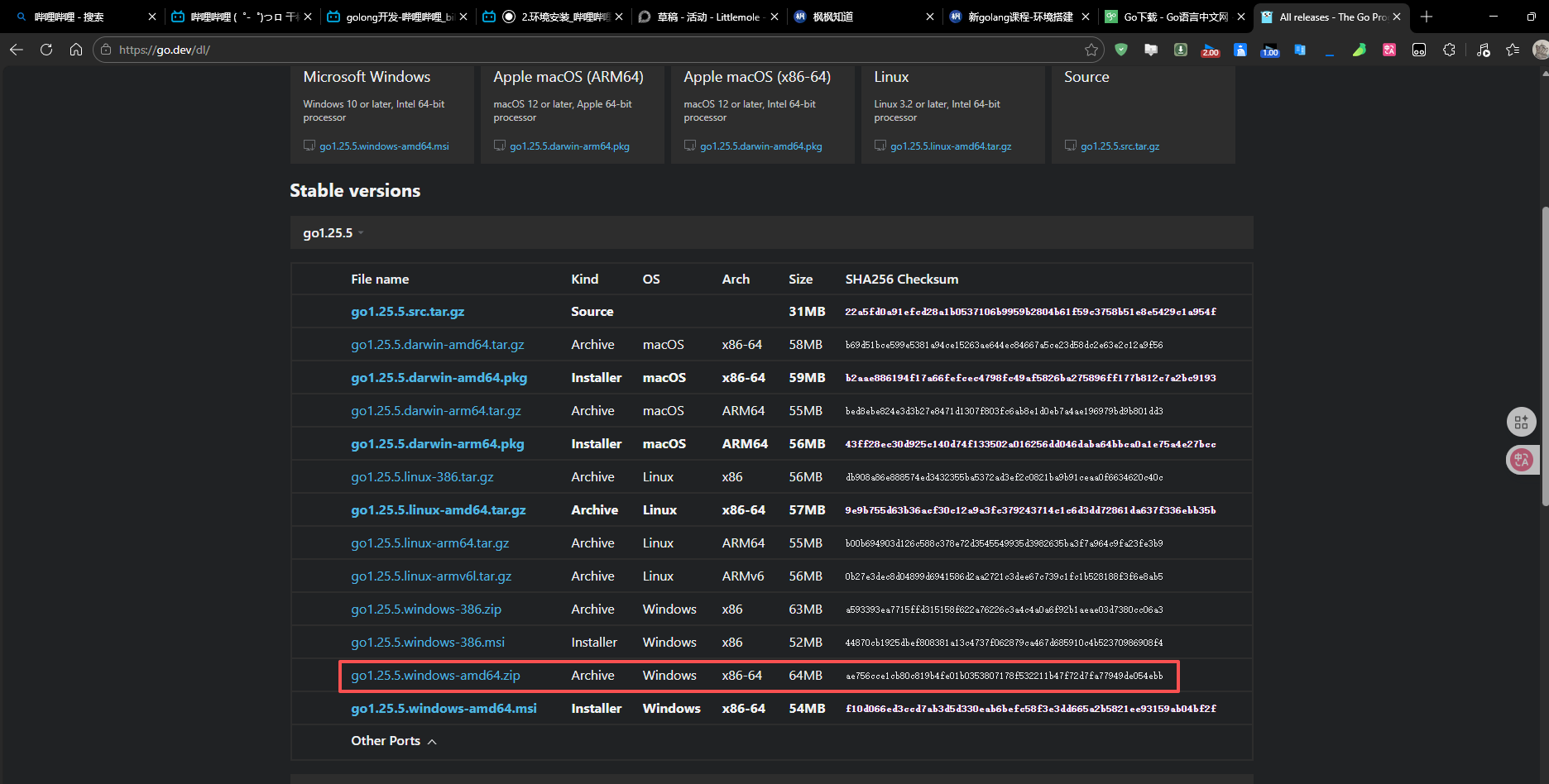The height and width of the screenshot is (784, 1549).
Task: Click the browser back arrow
Action: pyautogui.click(x=17, y=50)
